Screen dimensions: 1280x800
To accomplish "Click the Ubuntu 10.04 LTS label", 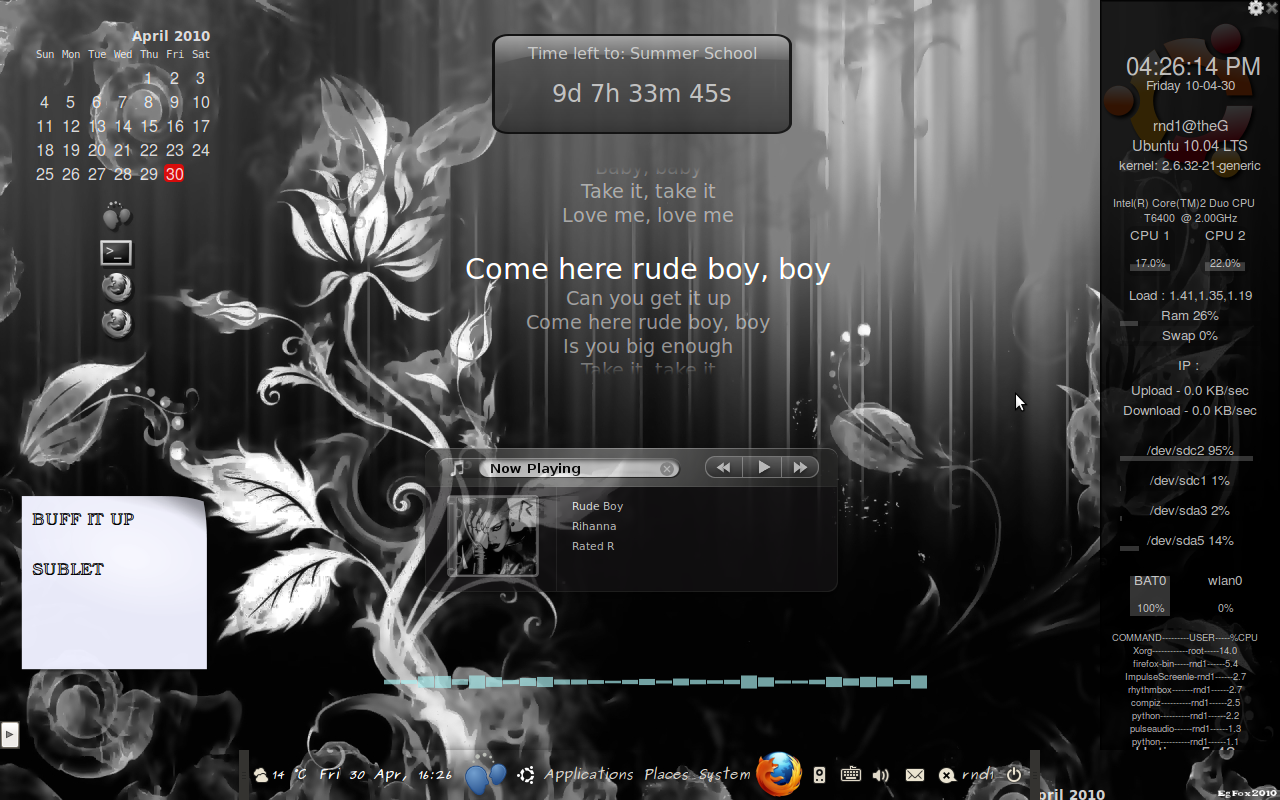I will coord(1190,146).
